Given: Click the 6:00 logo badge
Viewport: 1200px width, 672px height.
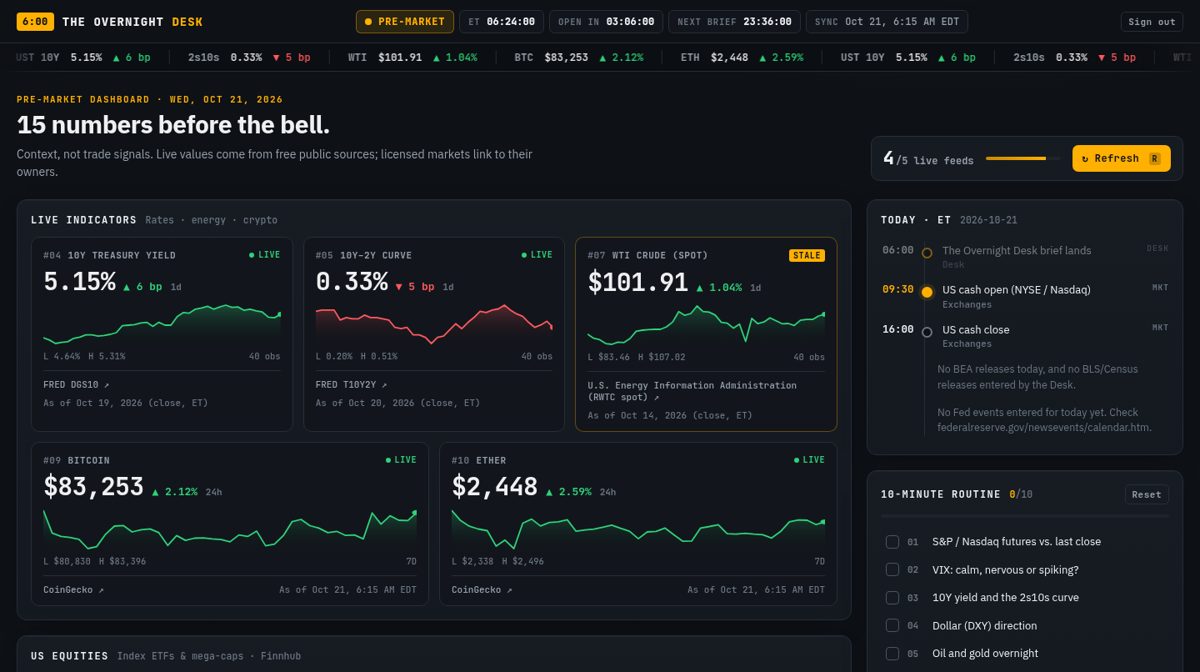Looking at the screenshot, I should (x=35, y=21).
